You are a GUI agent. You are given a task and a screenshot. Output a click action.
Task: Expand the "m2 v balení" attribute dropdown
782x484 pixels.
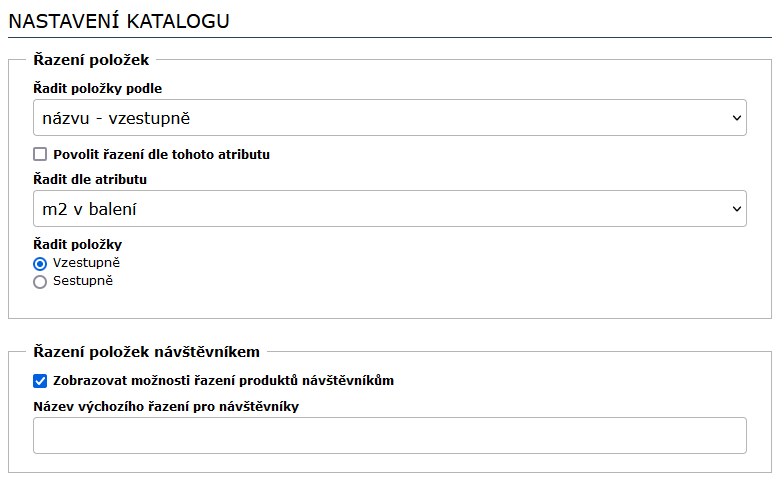[389, 209]
